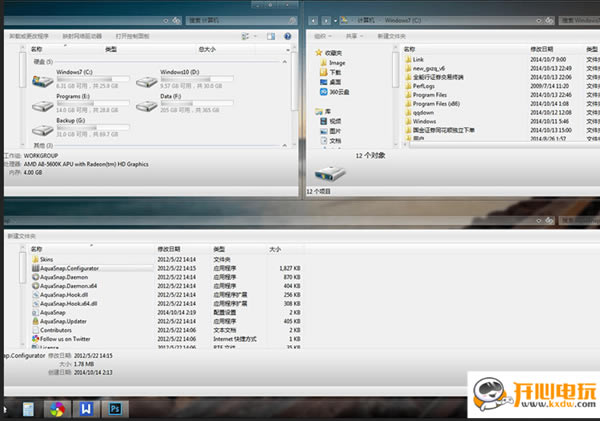Image resolution: width=600 pixels, height=421 pixels.
Task: Click the refresh icon in Windows7 (C:) address bar
Action: 549,20
